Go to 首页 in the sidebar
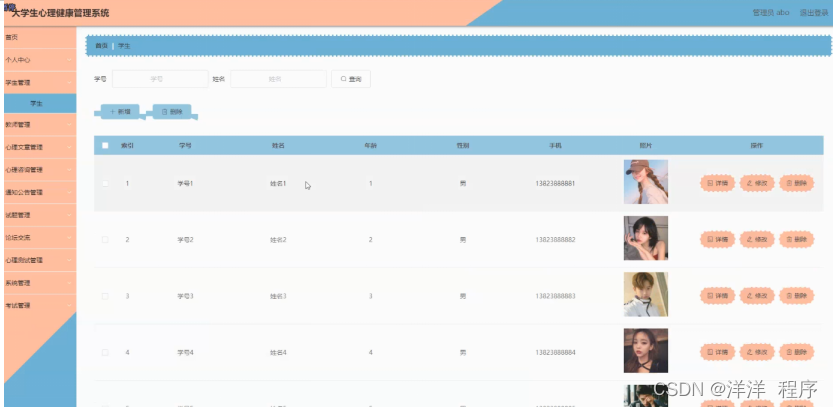833x408 pixels. (40, 38)
